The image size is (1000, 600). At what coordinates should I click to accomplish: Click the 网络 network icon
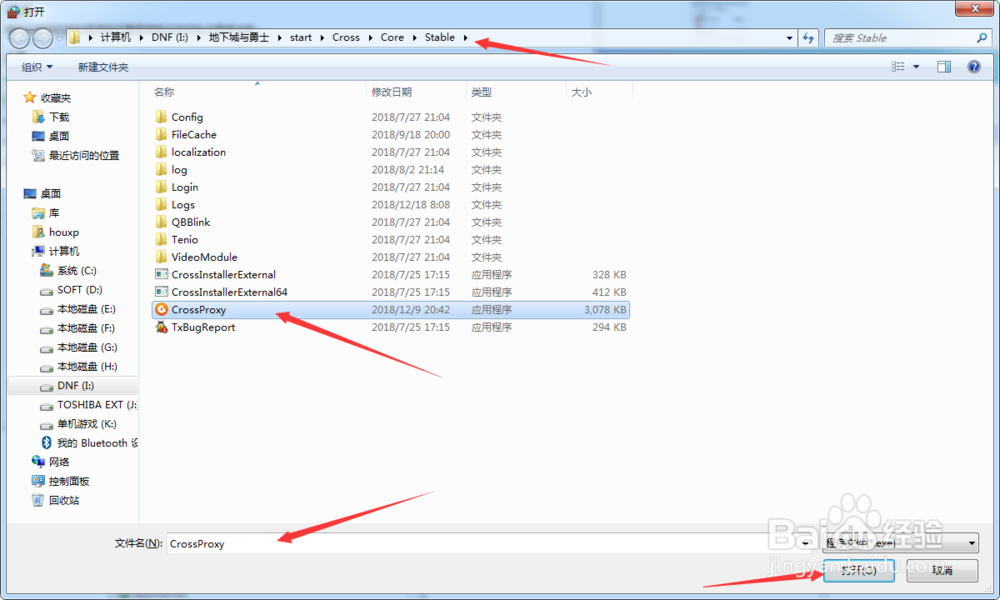coord(38,462)
